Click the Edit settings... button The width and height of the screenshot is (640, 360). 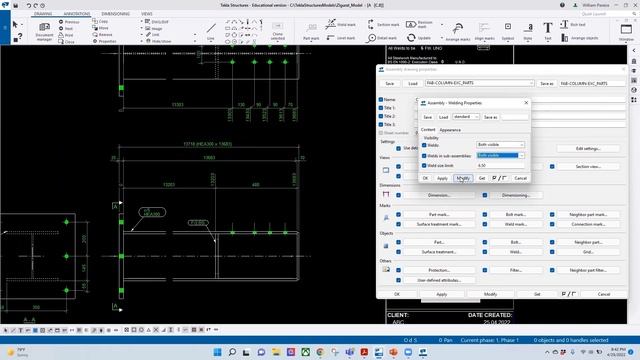[x=588, y=149]
